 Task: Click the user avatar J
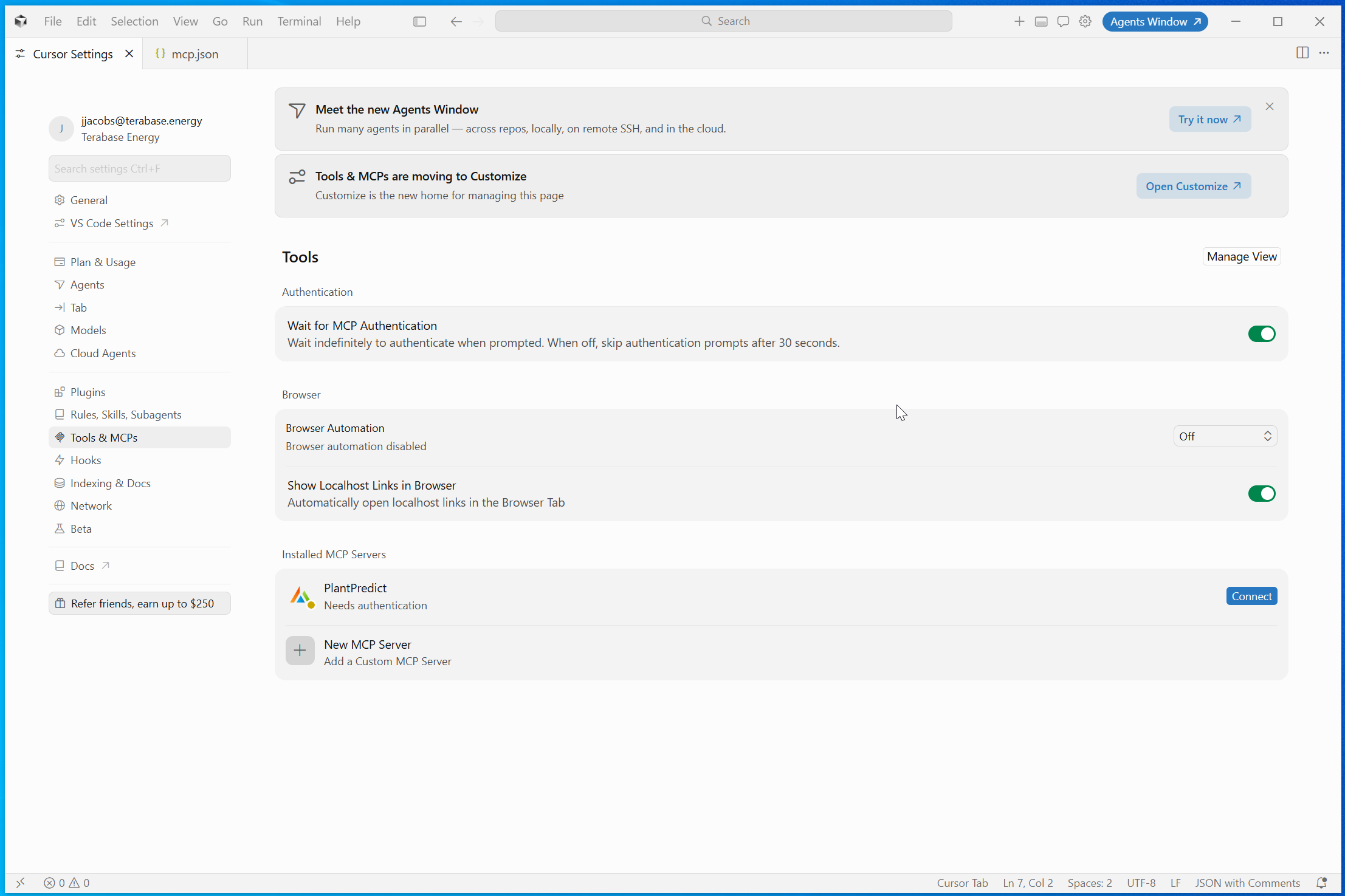click(x=61, y=129)
